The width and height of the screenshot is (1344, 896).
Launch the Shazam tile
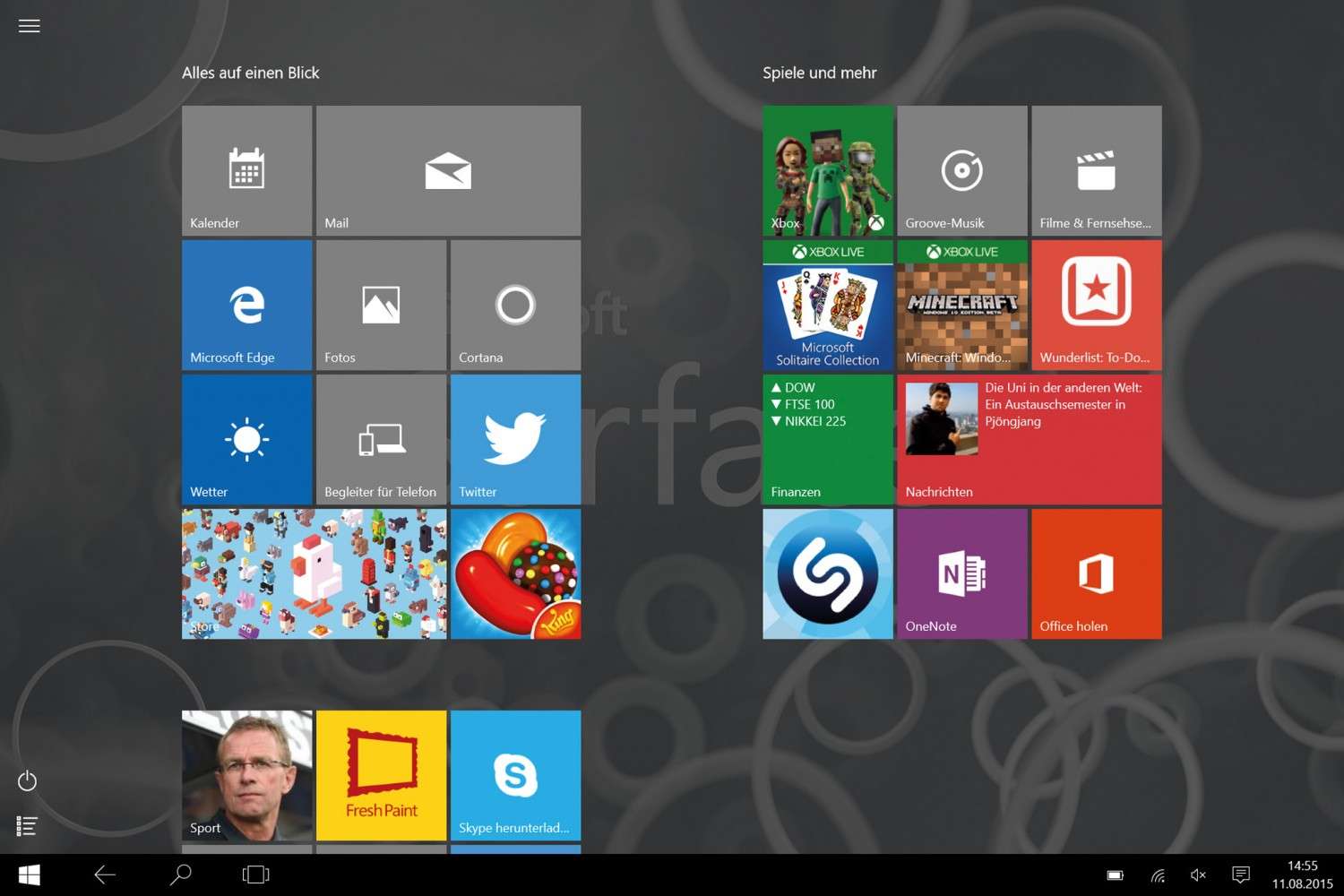pyautogui.click(x=828, y=573)
